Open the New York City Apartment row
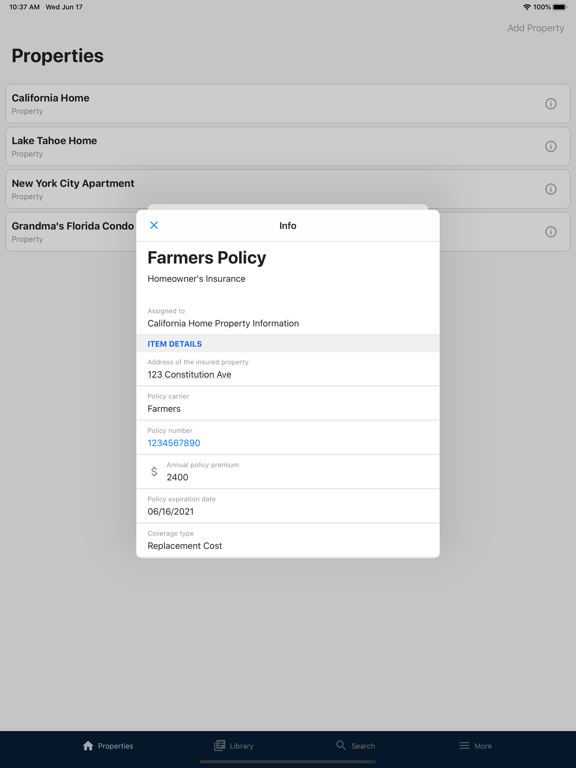 click(x=288, y=189)
